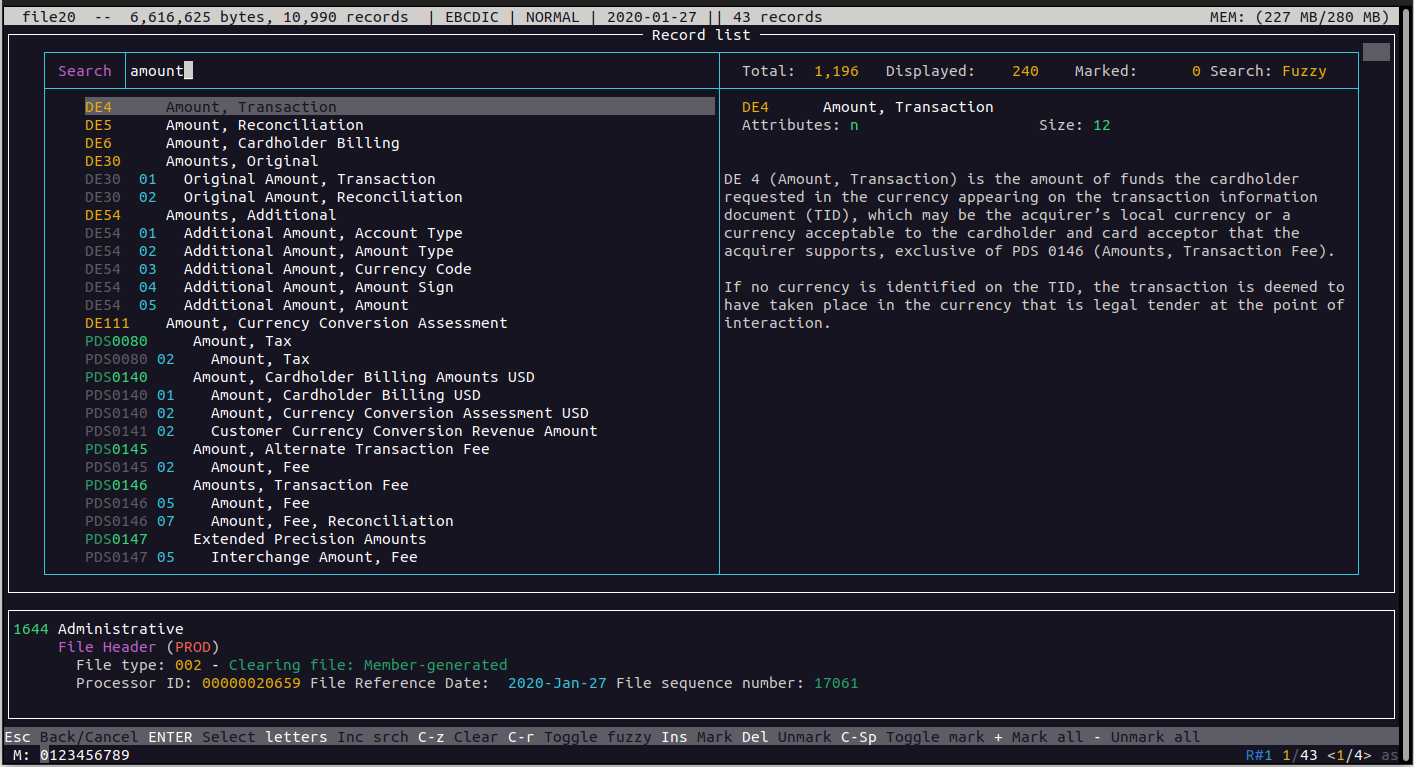Click the Fuzzy search mode indicator
Image resolution: width=1414 pixels, height=767 pixels.
[x=1304, y=71]
